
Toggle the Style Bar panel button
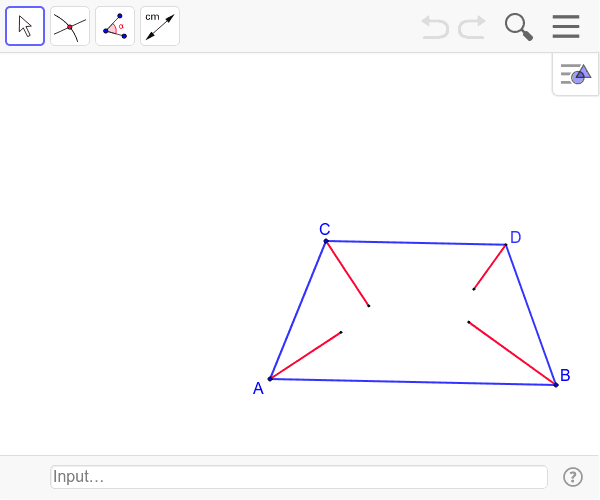click(576, 74)
